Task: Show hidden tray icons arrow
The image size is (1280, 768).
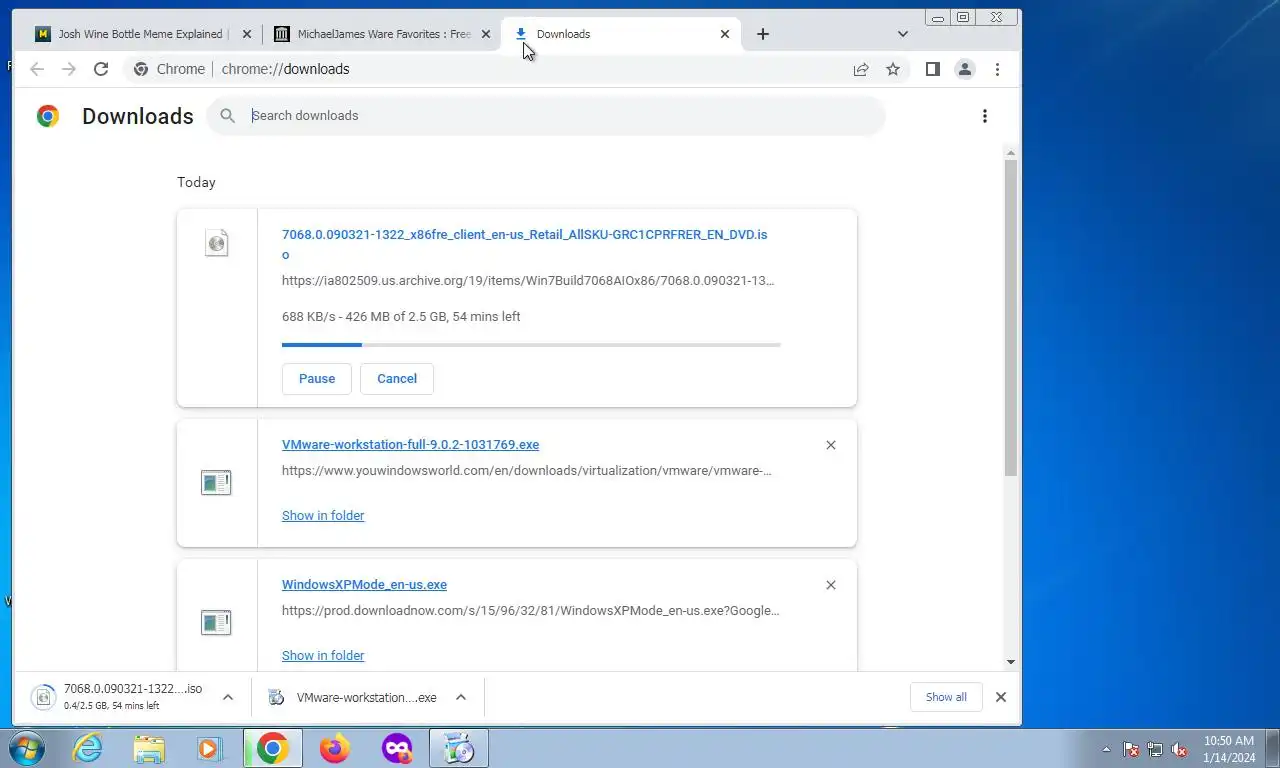Action: 1106,749
